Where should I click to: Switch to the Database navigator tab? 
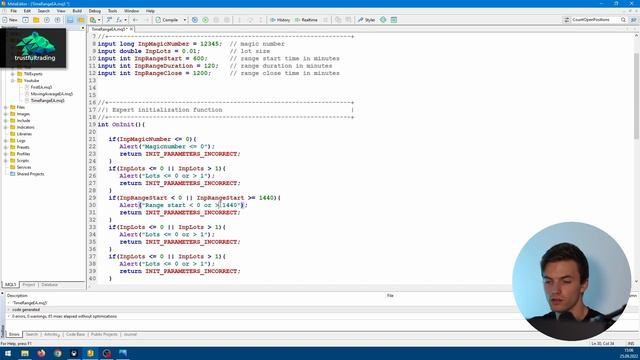pyautogui.click(x=49, y=284)
